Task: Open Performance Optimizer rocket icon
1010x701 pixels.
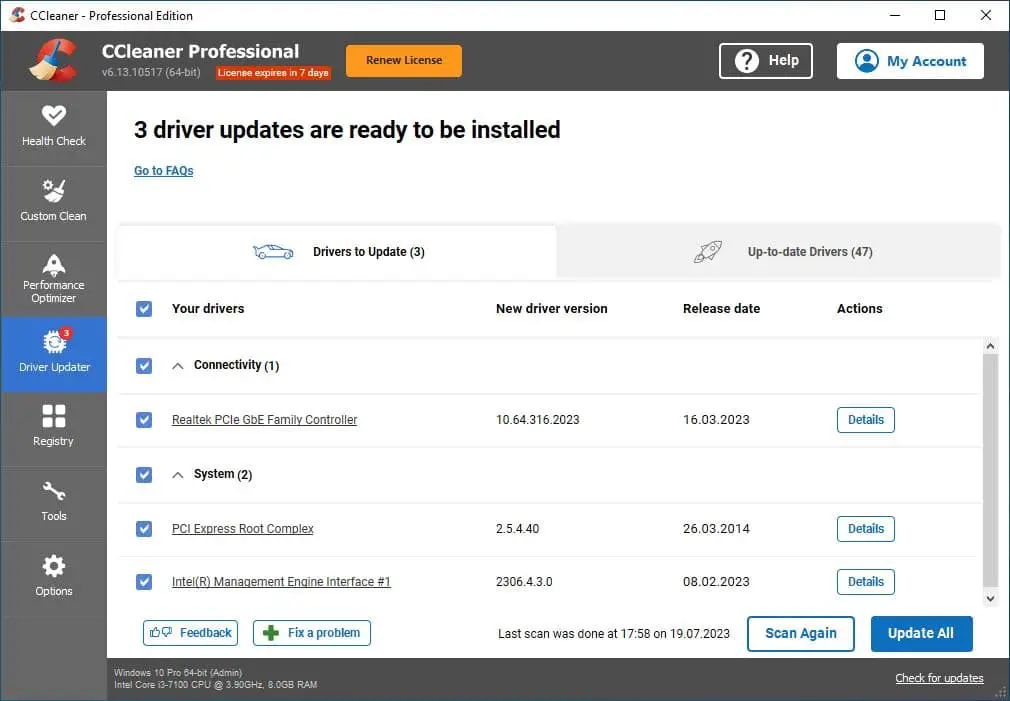Action: tap(54, 265)
